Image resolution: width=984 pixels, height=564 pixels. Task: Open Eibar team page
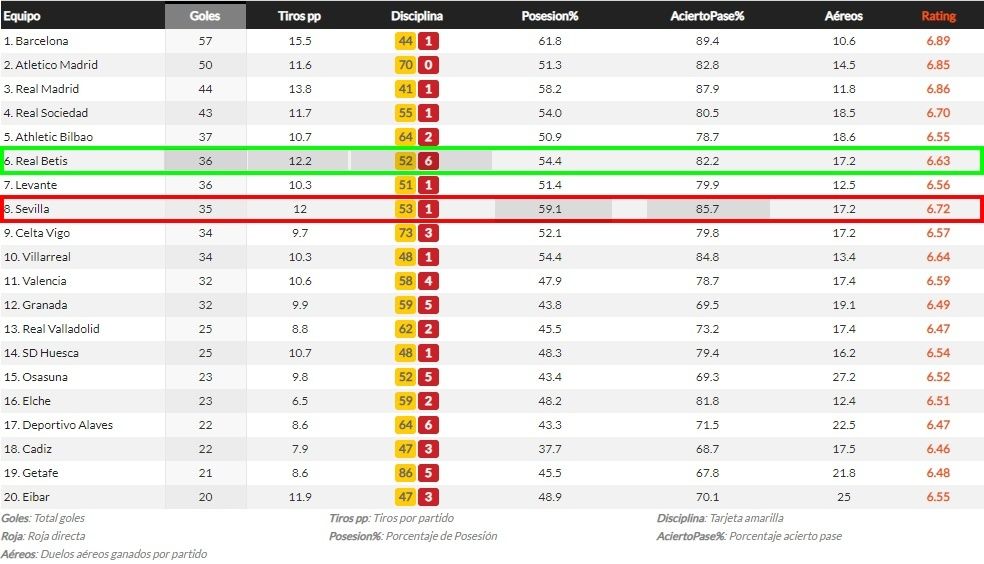(x=32, y=497)
